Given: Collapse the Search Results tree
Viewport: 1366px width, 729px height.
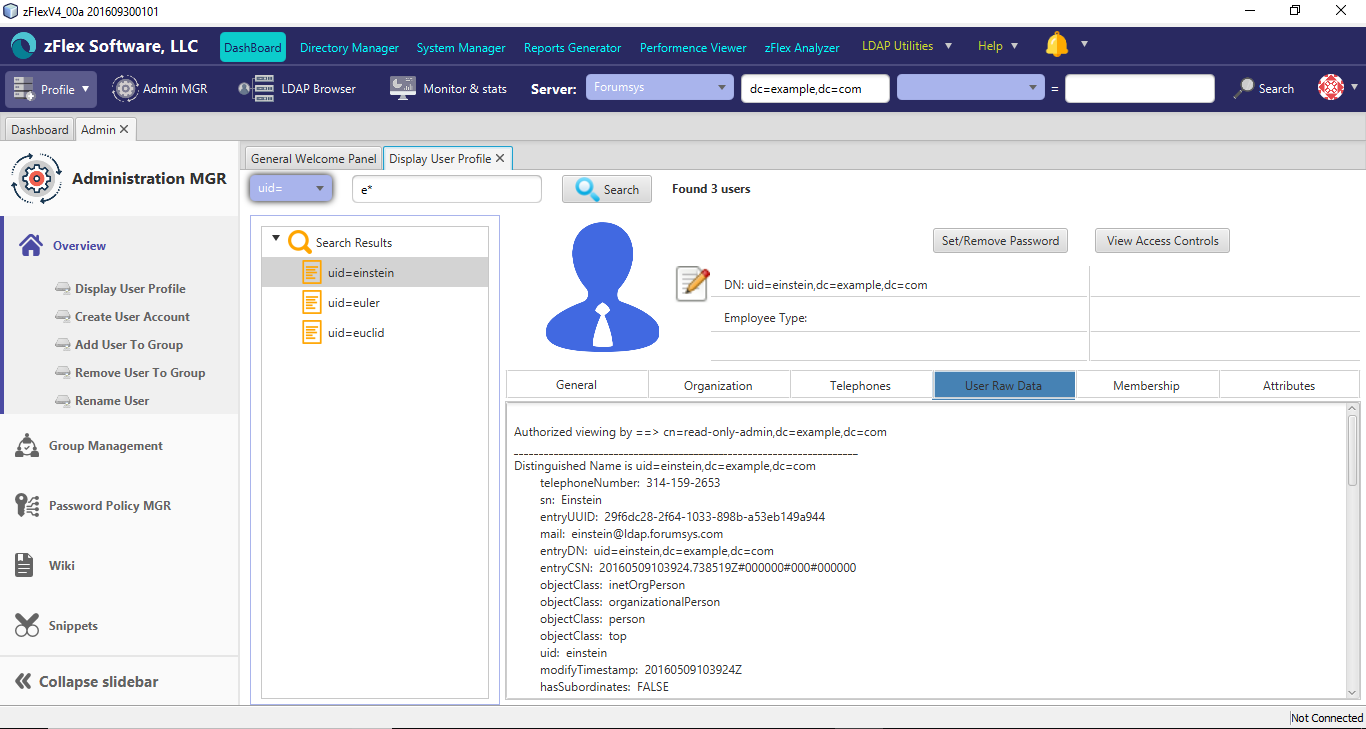Looking at the screenshot, I should pyautogui.click(x=276, y=238).
